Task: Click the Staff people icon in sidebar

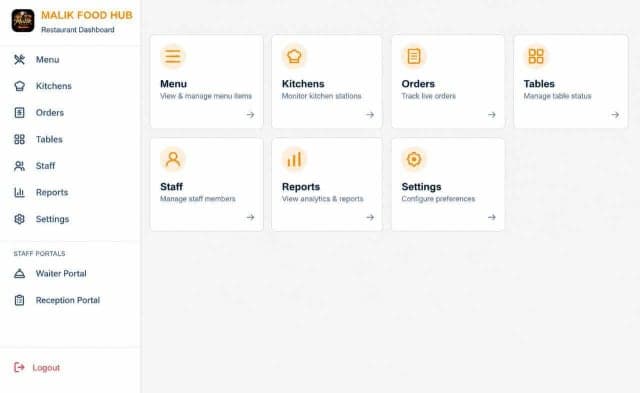Action: (x=19, y=166)
